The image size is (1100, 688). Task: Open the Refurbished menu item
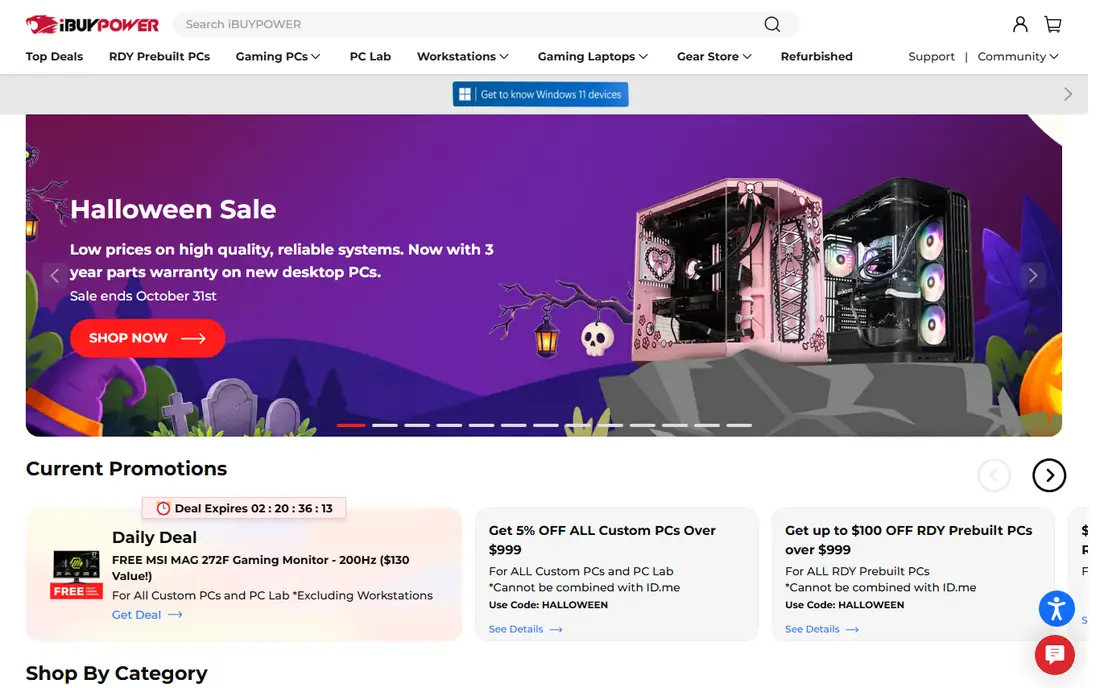817,56
